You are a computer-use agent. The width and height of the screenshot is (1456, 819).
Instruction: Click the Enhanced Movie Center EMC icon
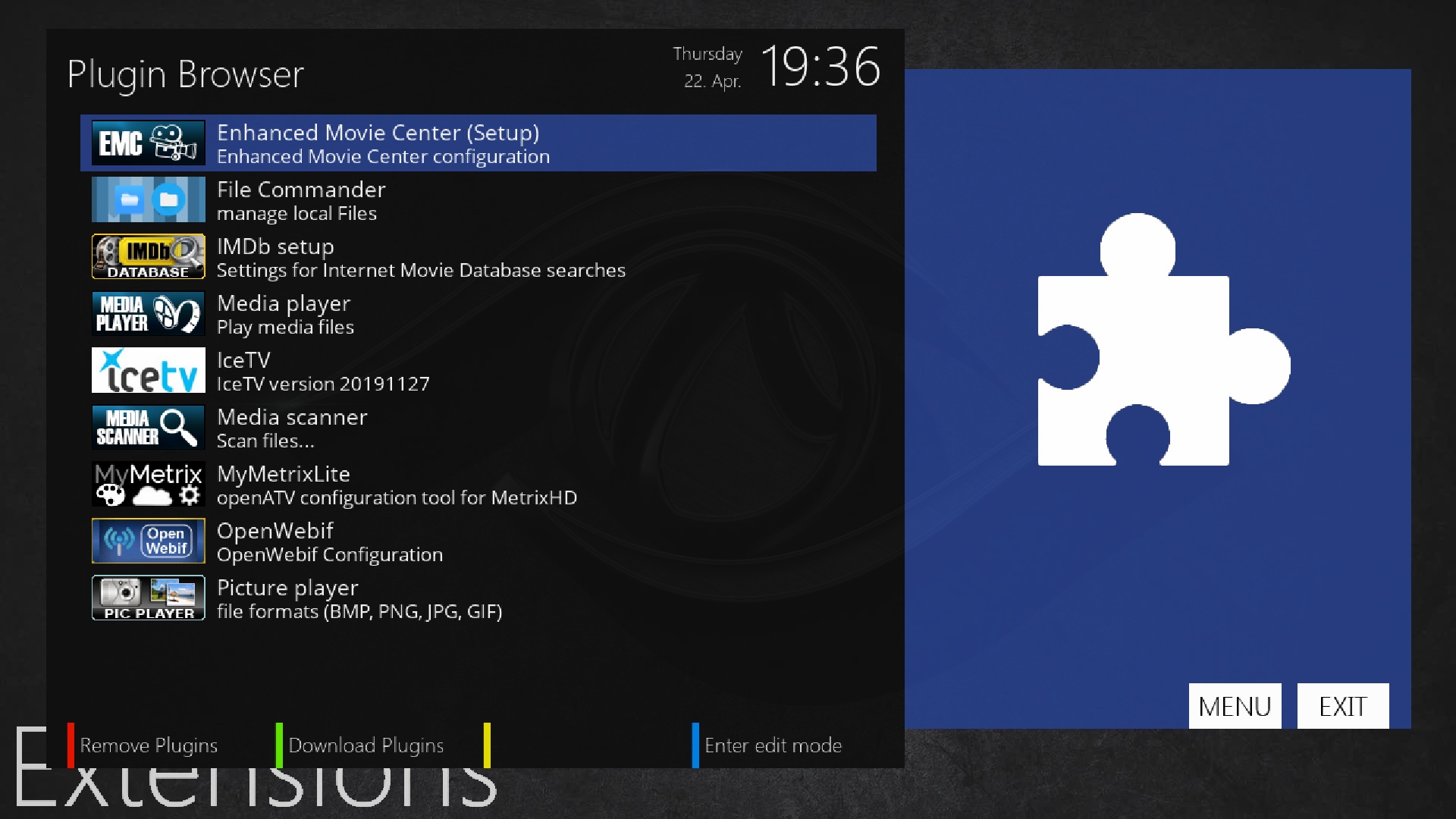tap(148, 143)
